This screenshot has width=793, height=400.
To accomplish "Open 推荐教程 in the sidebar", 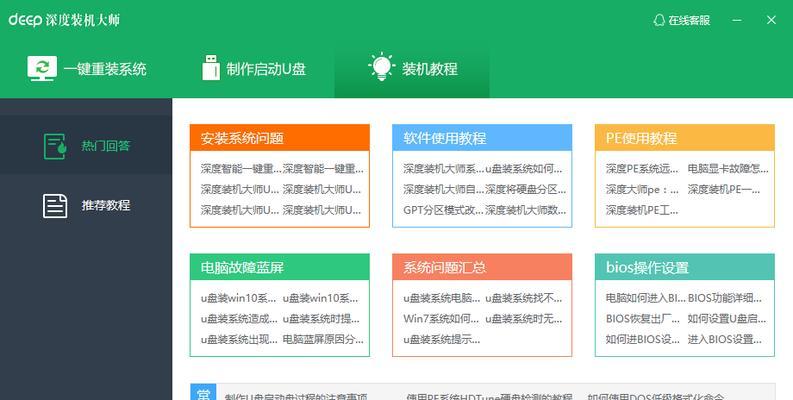I will click(86, 205).
